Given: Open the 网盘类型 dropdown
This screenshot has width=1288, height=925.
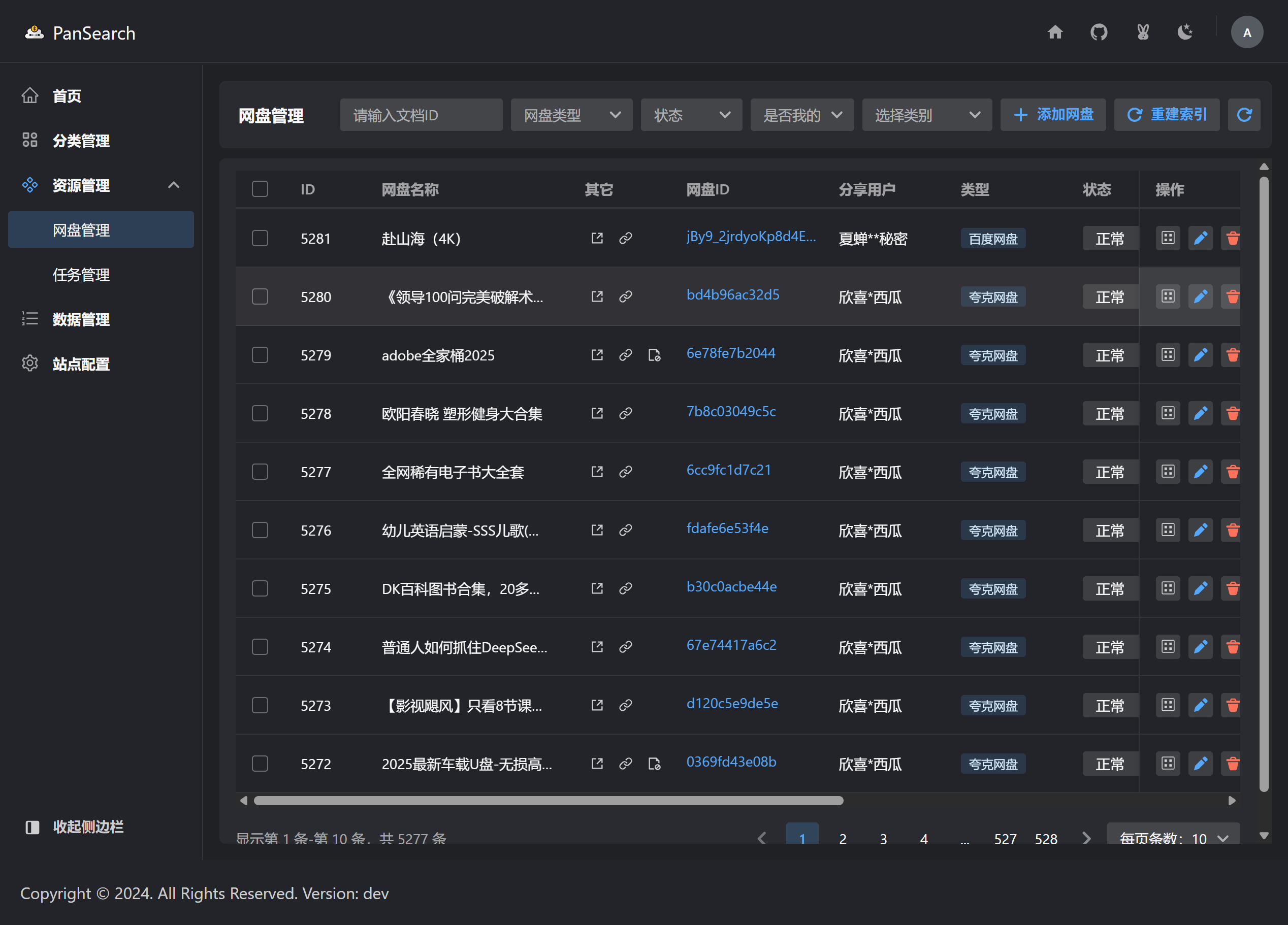Looking at the screenshot, I should click(571, 115).
